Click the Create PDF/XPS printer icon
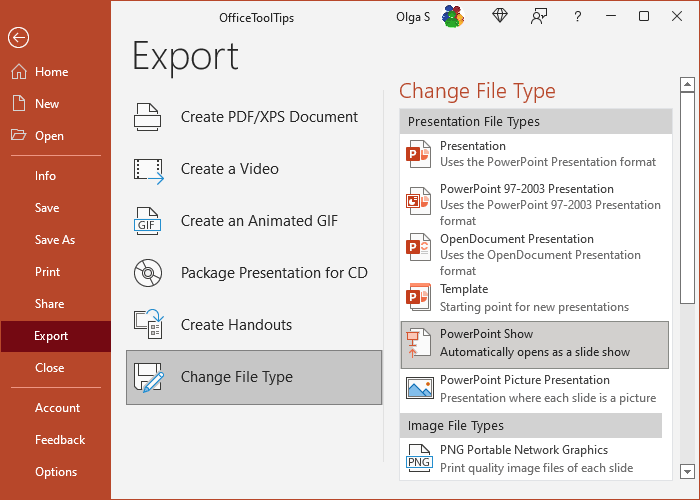This screenshot has height=500, width=700. [x=147, y=117]
